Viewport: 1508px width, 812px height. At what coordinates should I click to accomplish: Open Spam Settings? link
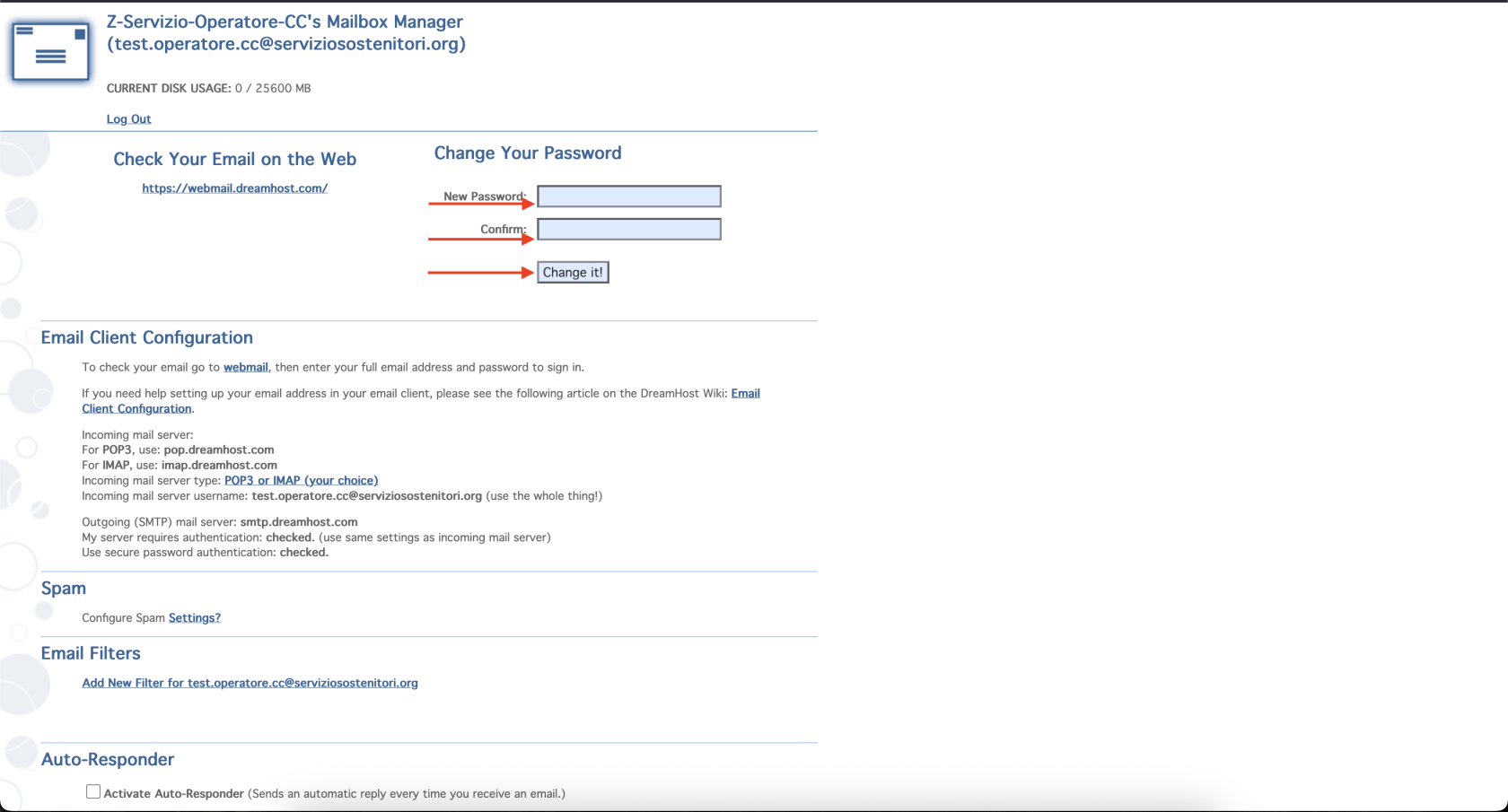[195, 618]
